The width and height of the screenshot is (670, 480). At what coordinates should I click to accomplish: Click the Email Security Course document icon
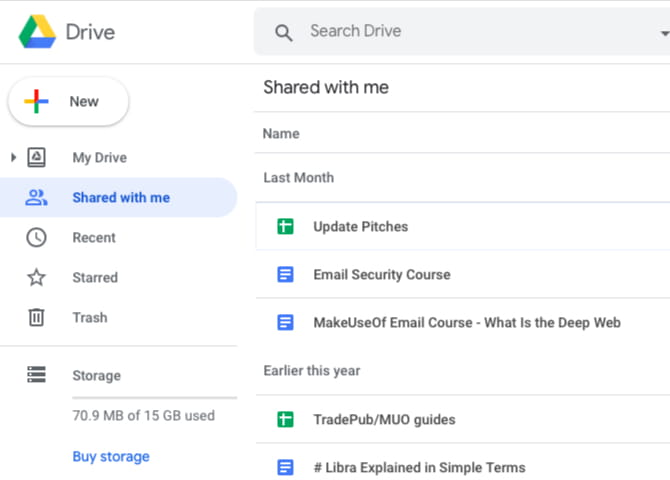click(x=285, y=275)
